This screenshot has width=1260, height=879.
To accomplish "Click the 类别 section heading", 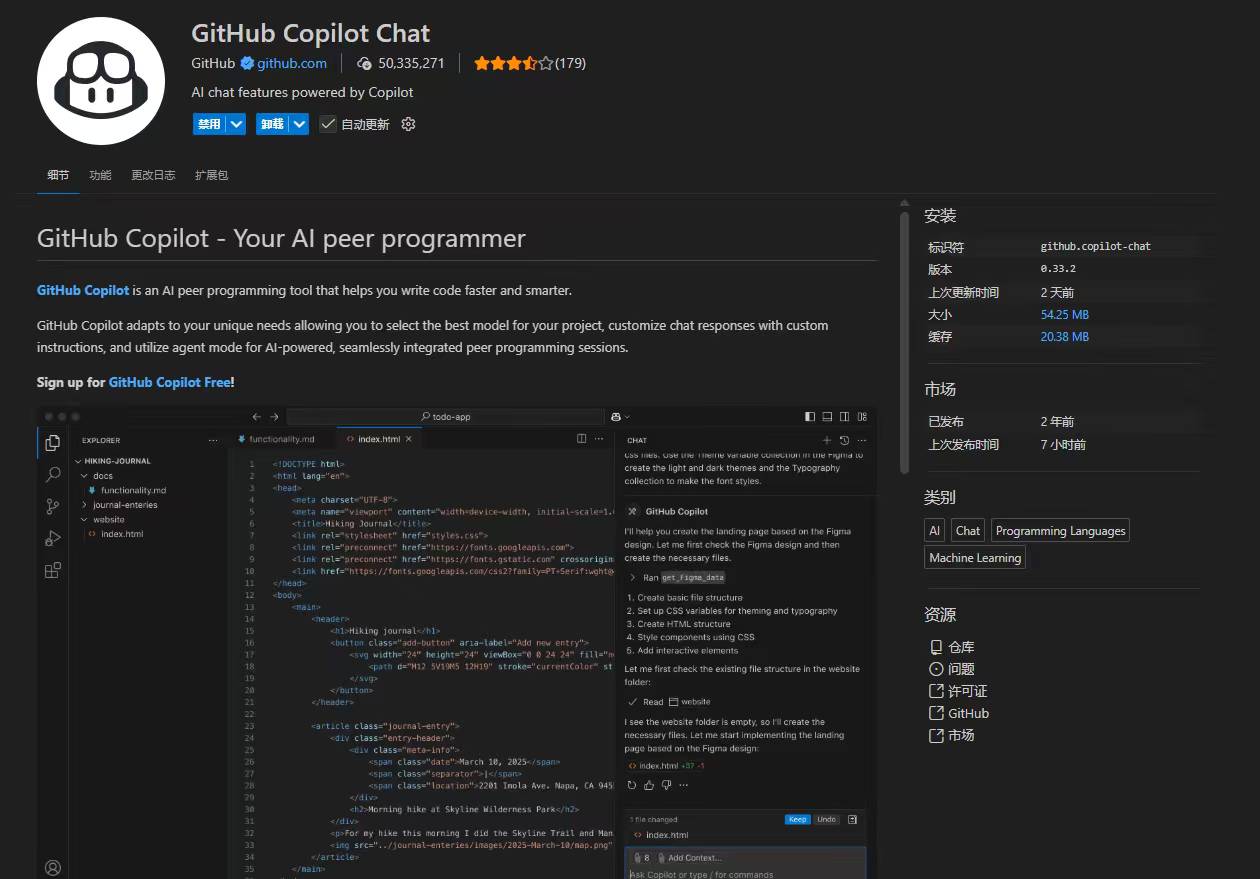I will 940,497.
